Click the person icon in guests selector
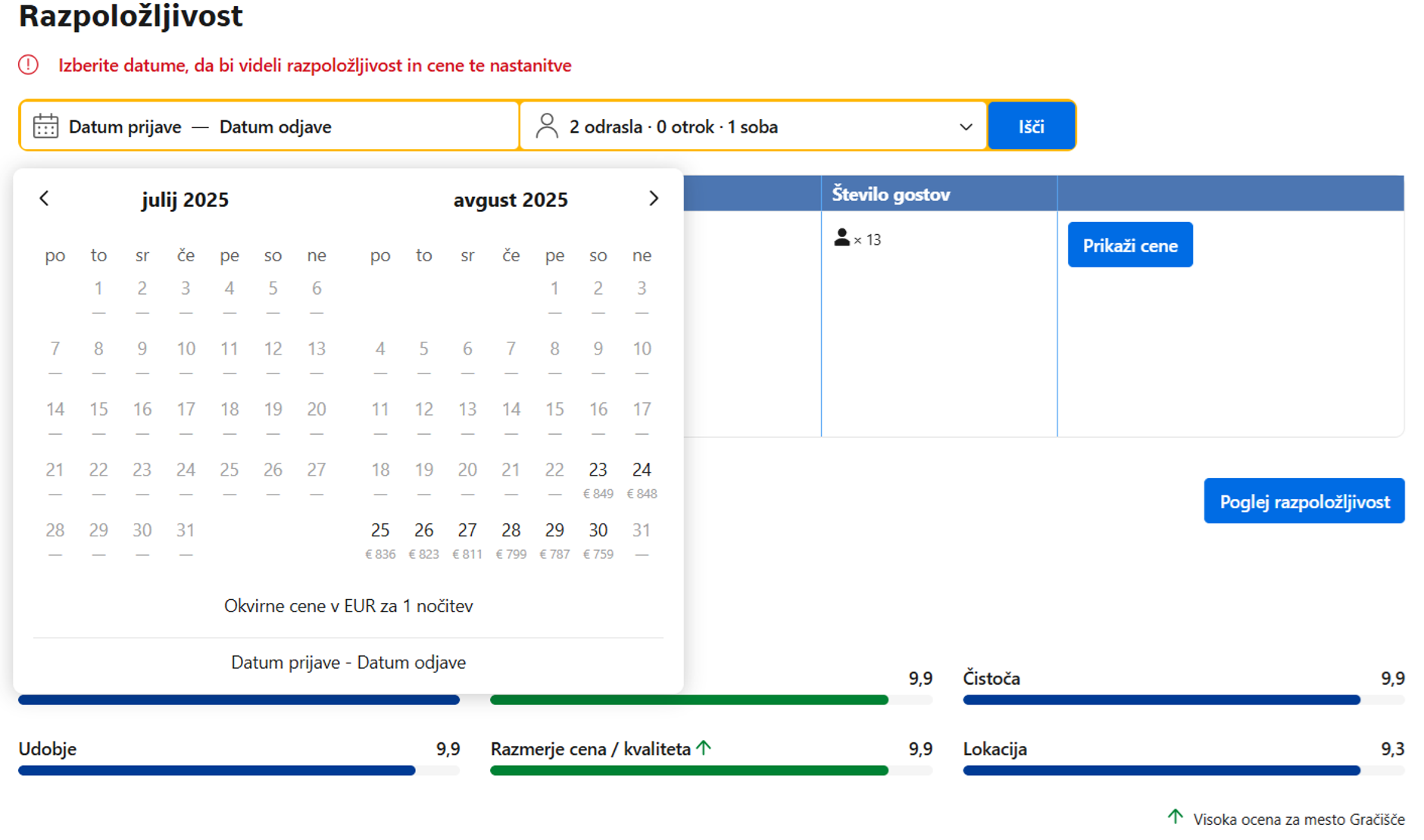 pyautogui.click(x=546, y=126)
